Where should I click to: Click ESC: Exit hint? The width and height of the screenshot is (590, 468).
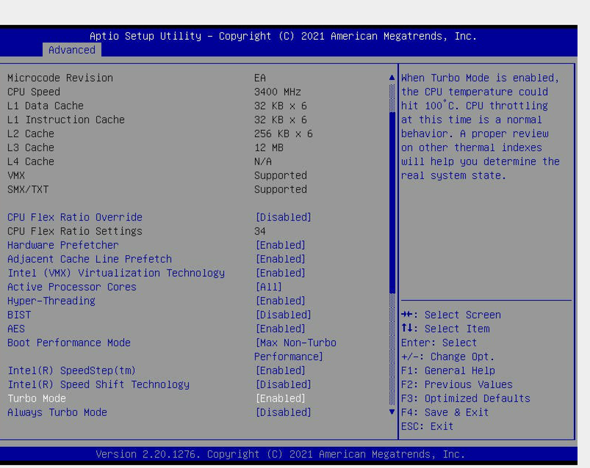(x=427, y=426)
